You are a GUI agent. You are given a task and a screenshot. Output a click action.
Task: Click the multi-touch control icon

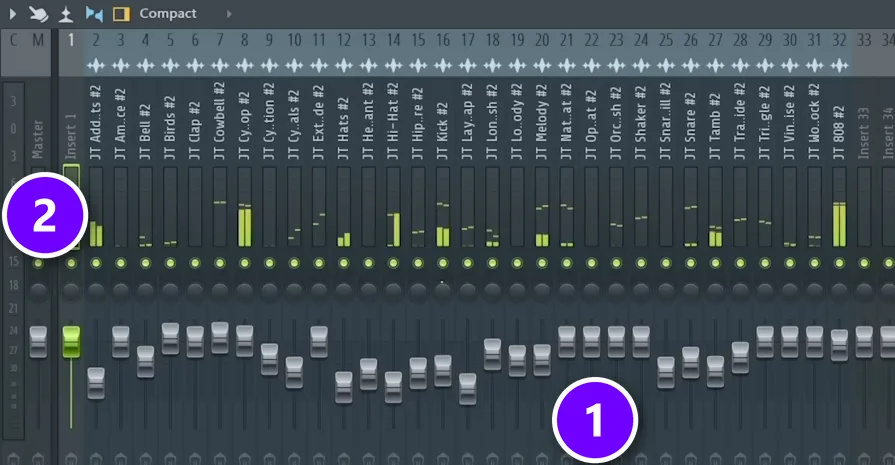(x=38, y=14)
